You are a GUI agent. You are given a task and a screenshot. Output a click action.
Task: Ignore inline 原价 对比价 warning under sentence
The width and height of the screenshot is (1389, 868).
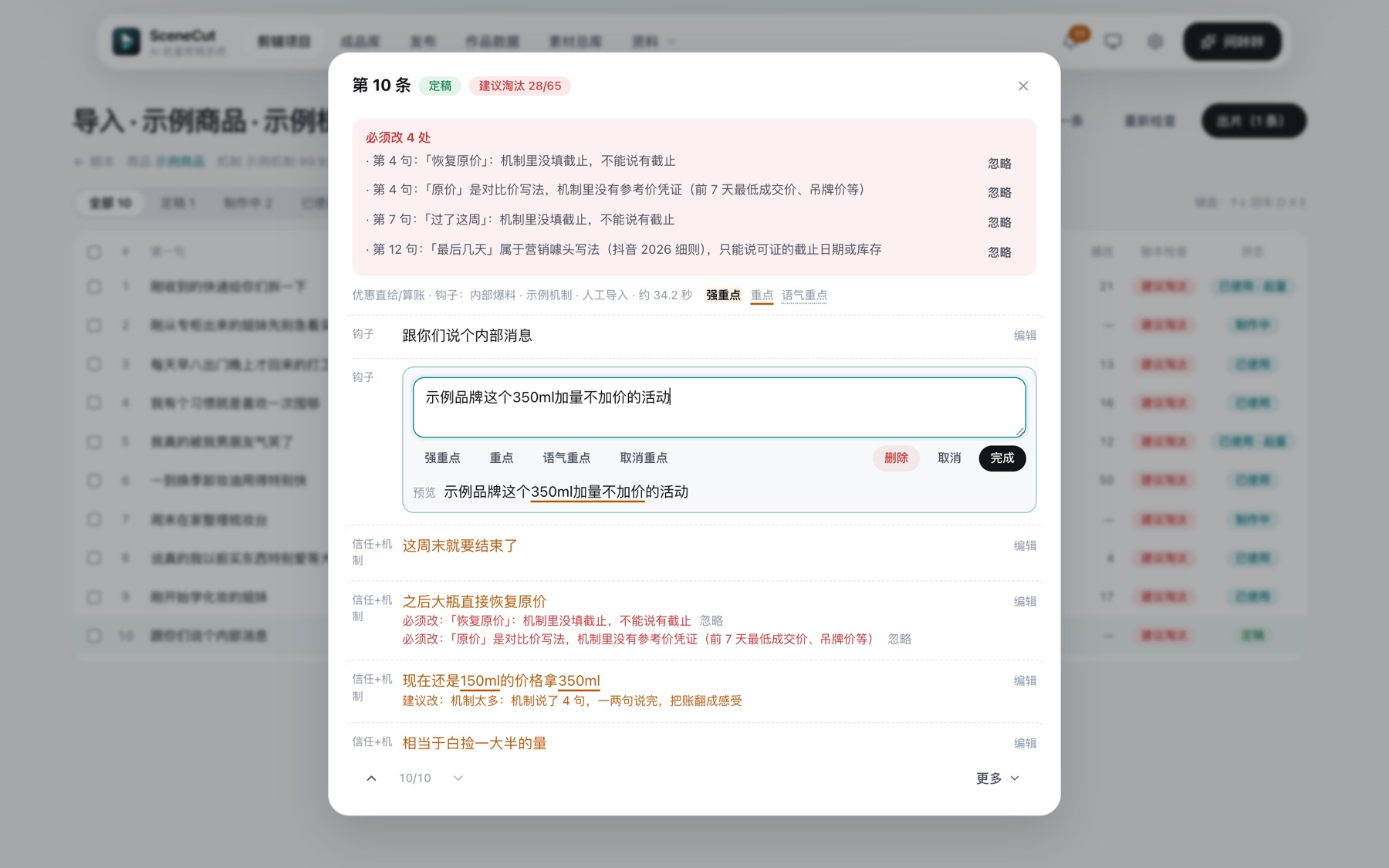click(x=900, y=639)
